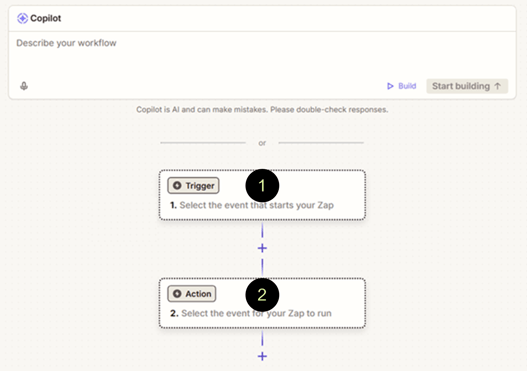527x371 pixels.
Task: Click the Start building button
Action: point(467,86)
